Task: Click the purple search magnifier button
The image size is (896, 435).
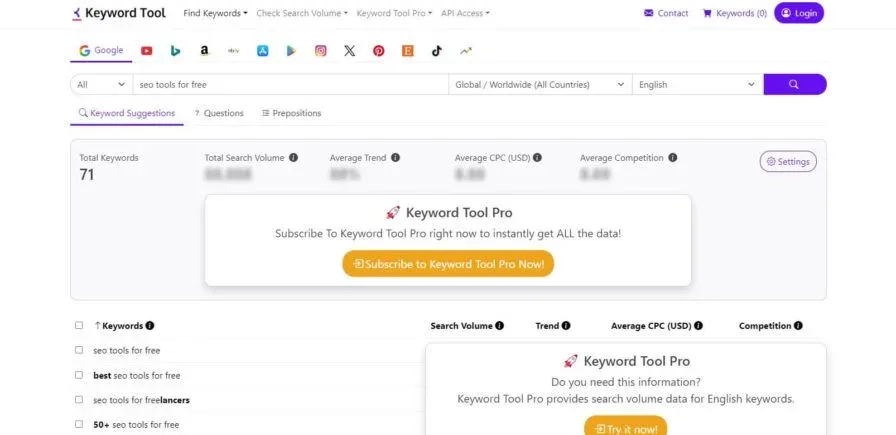Action: coord(794,84)
